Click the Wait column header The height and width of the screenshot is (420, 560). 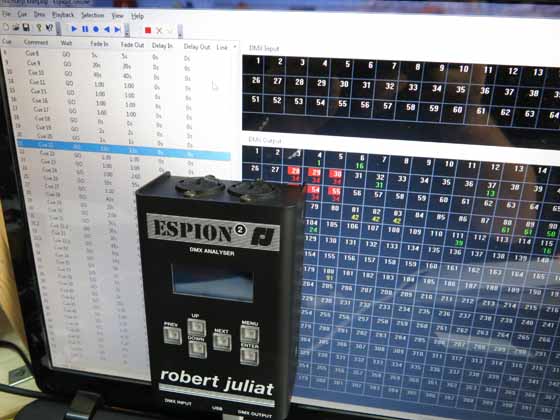66,43
